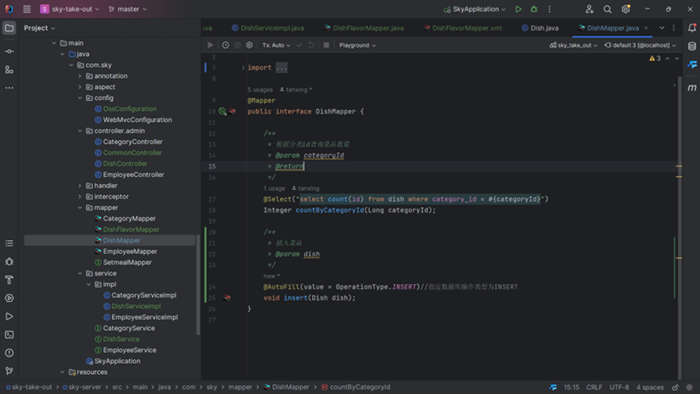Open the Build hammer tool window
Screen dimensions: 700x394
coord(9,280)
